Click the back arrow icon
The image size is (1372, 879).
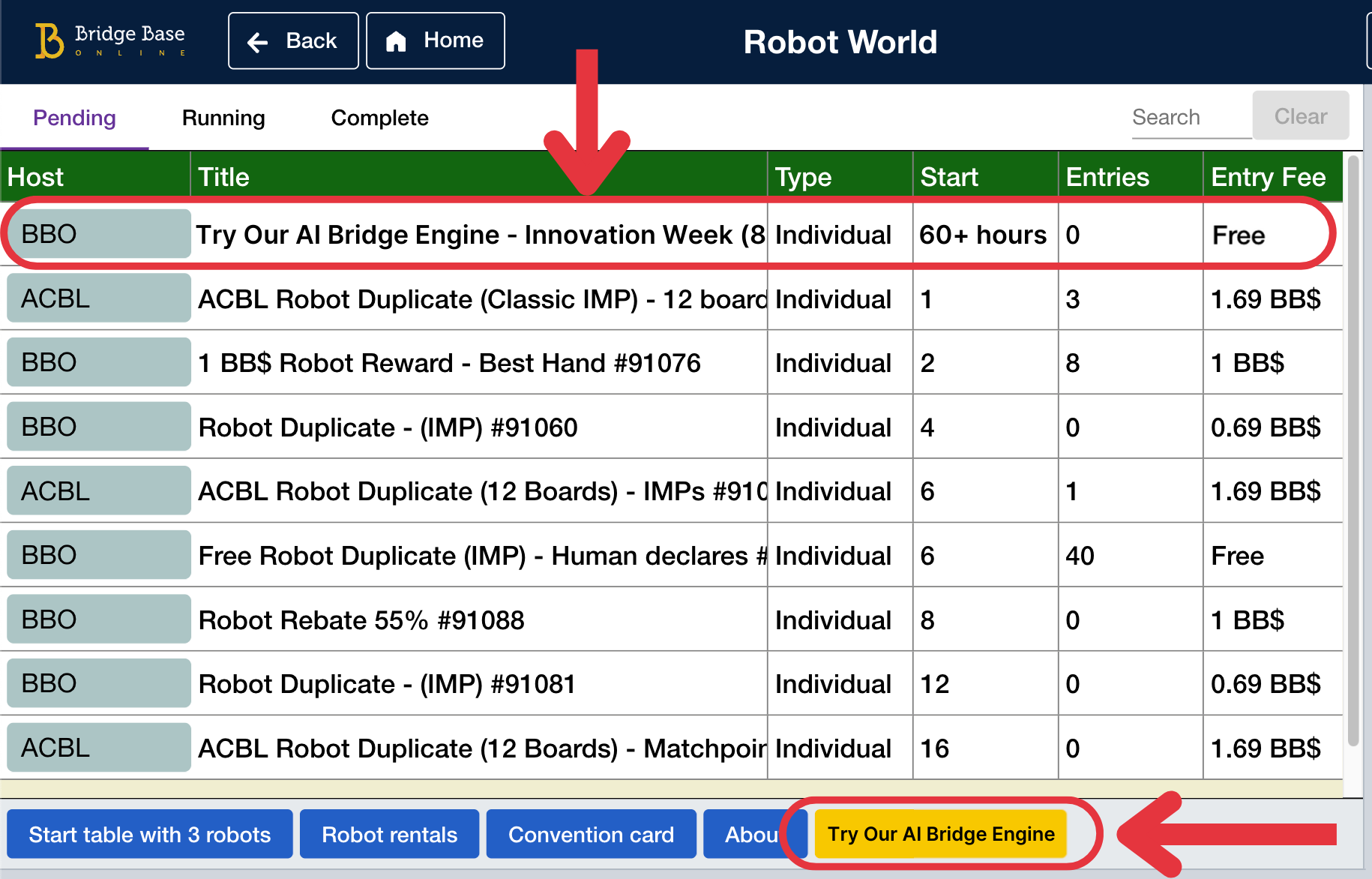coord(258,40)
